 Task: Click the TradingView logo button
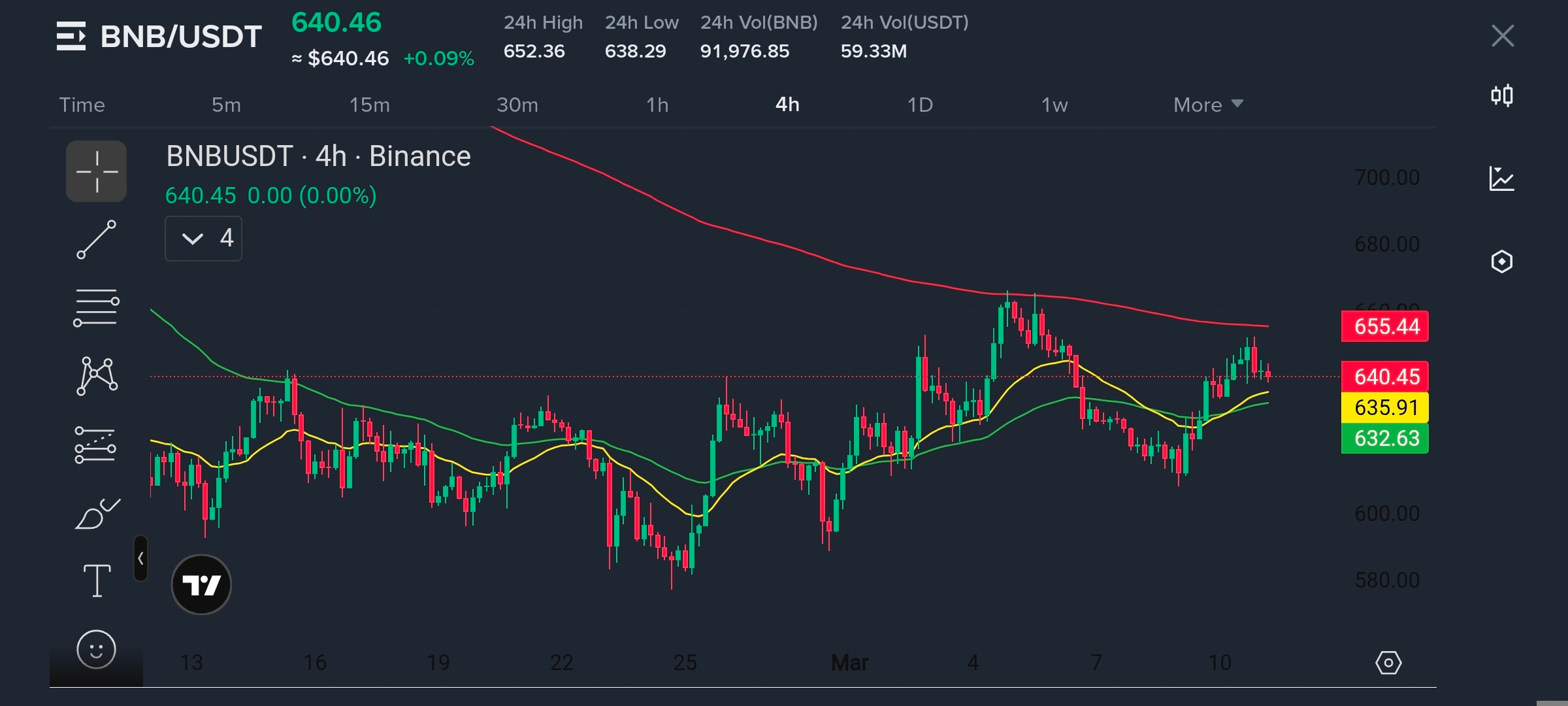(201, 584)
